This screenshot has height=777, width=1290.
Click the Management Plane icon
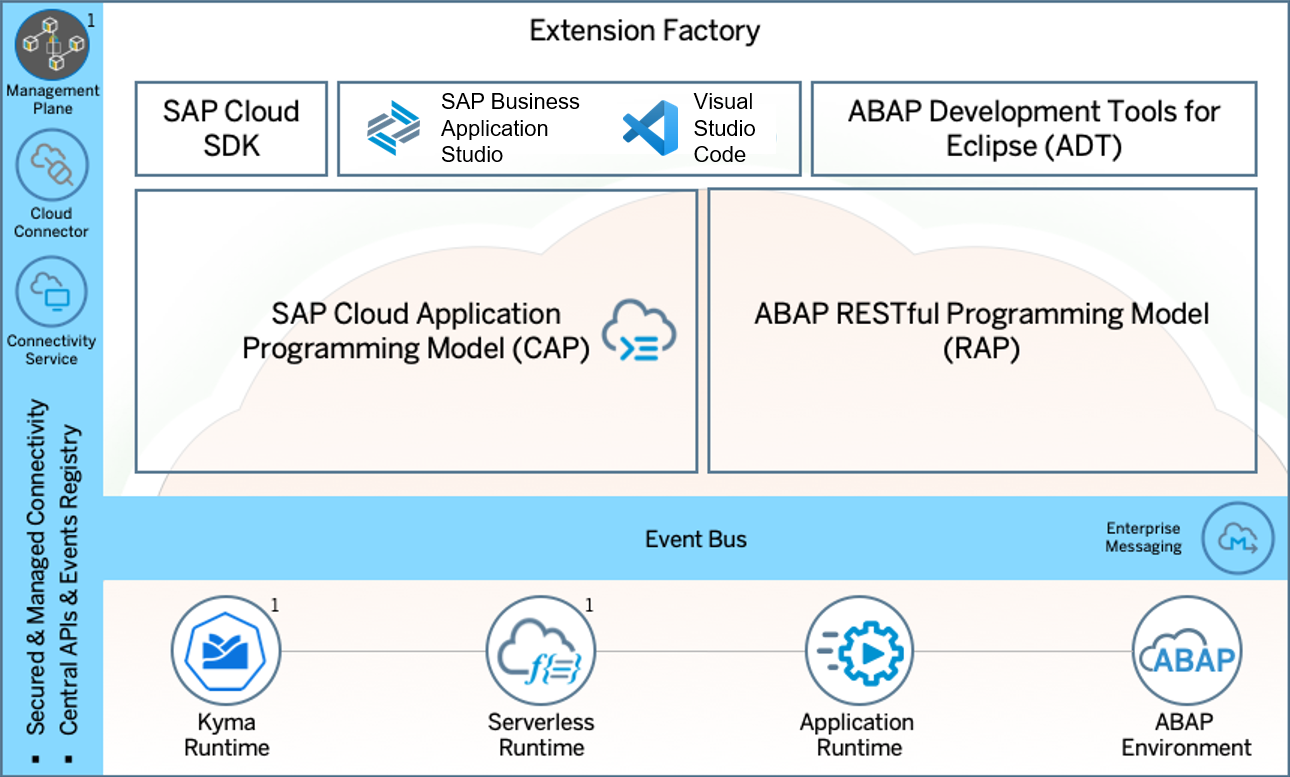click(x=51, y=44)
